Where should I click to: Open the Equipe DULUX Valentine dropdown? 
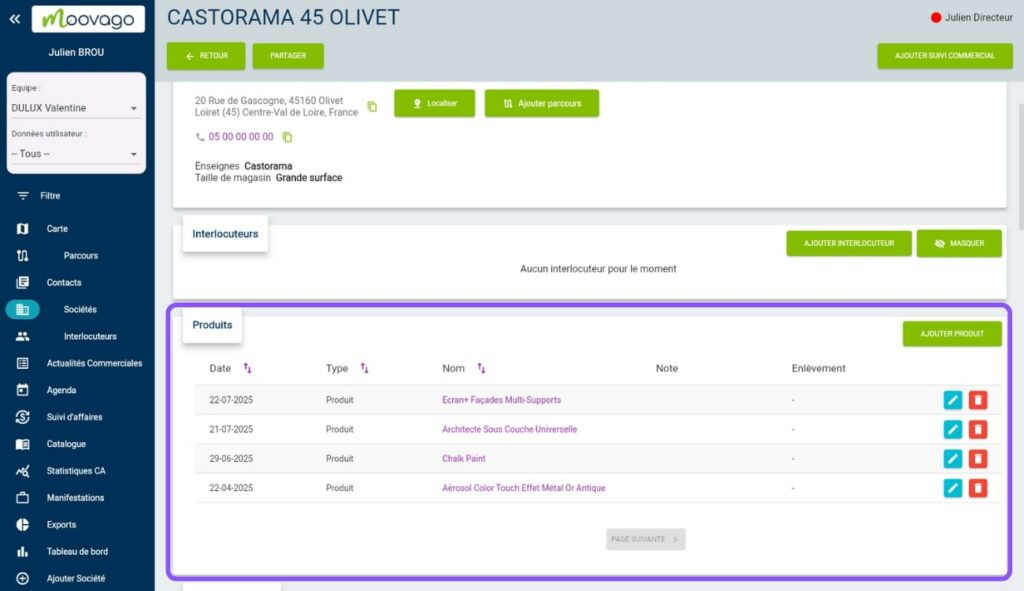74,108
